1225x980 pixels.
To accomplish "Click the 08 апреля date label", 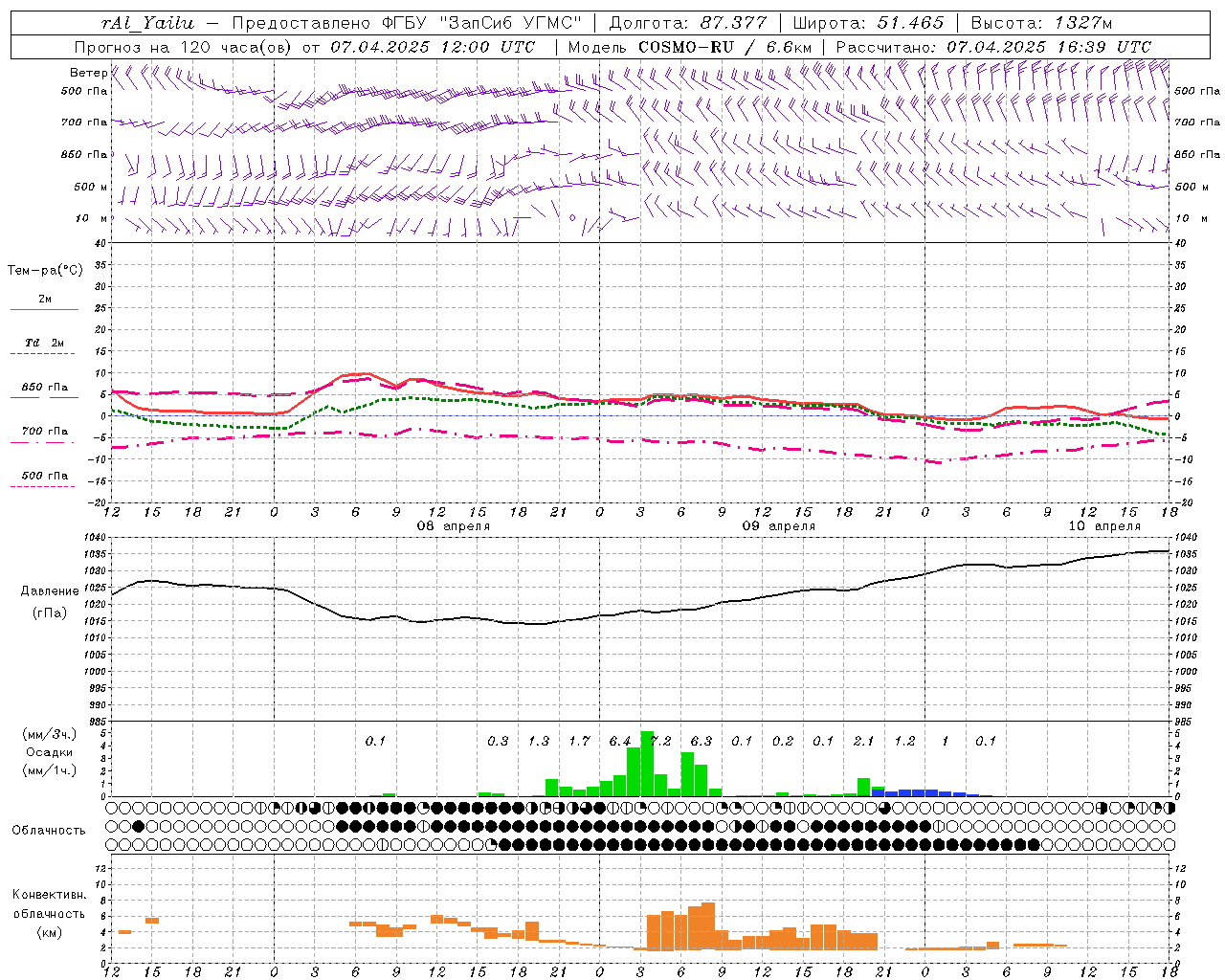I will [x=453, y=526].
